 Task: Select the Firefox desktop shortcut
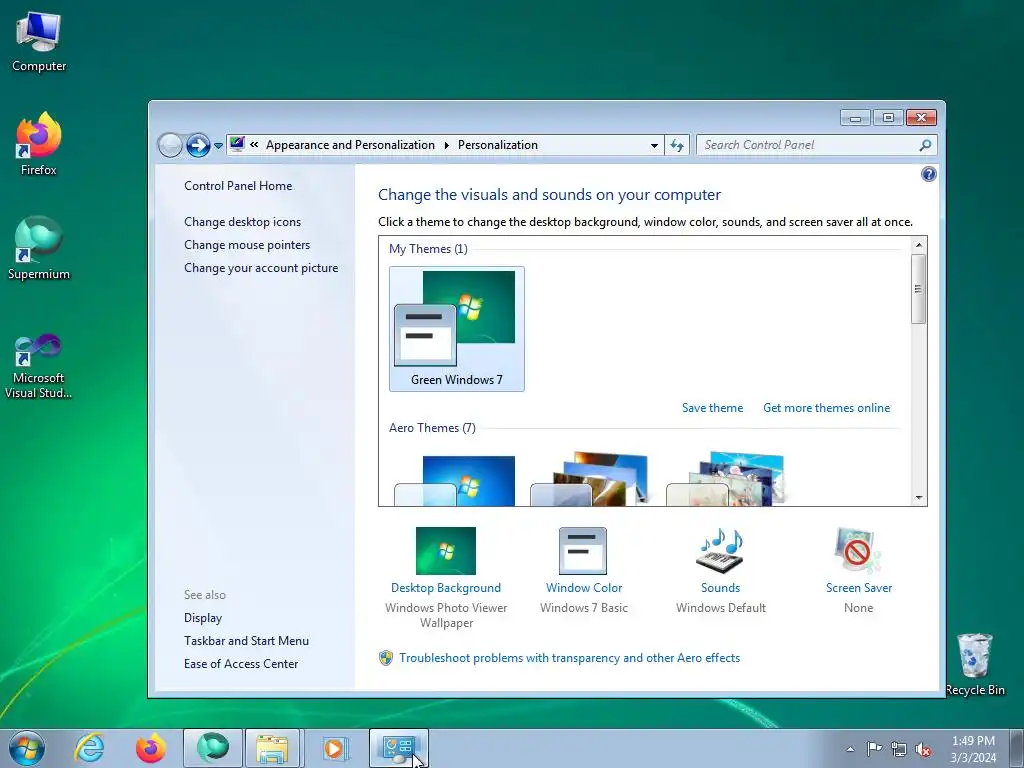click(x=39, y=144)
